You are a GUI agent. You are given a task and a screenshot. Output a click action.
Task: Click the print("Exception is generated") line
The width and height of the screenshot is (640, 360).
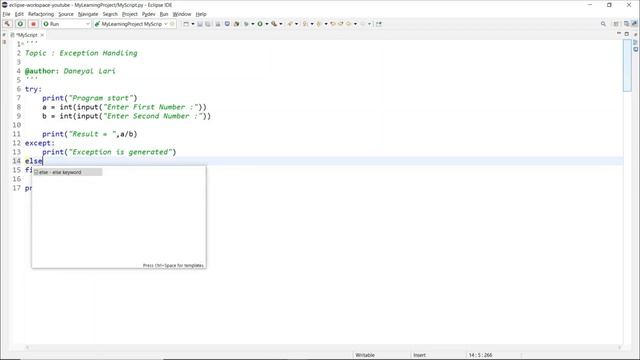pyautogui.click(x=109, y=152)
